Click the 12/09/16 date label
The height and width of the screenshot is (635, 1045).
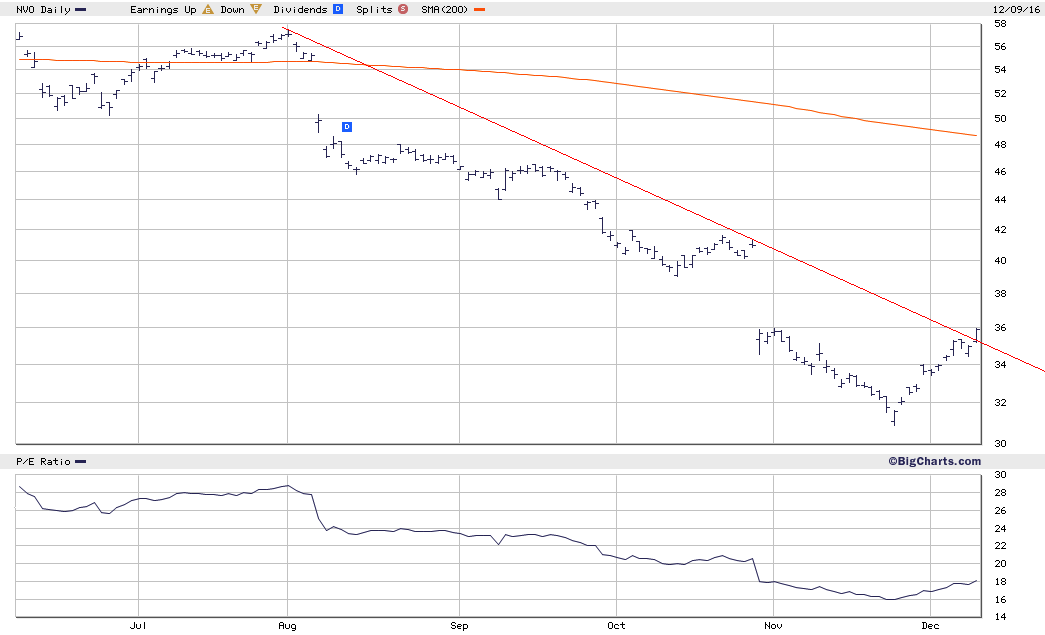[1016, 9]
